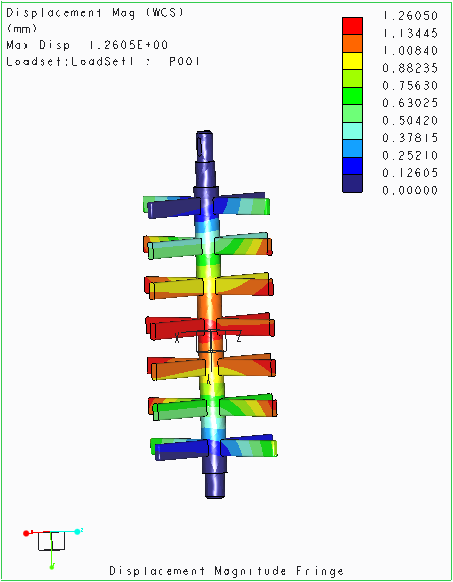
Task: Click the cyan Z-axis endpoint of triad
Action: (77, 532)
